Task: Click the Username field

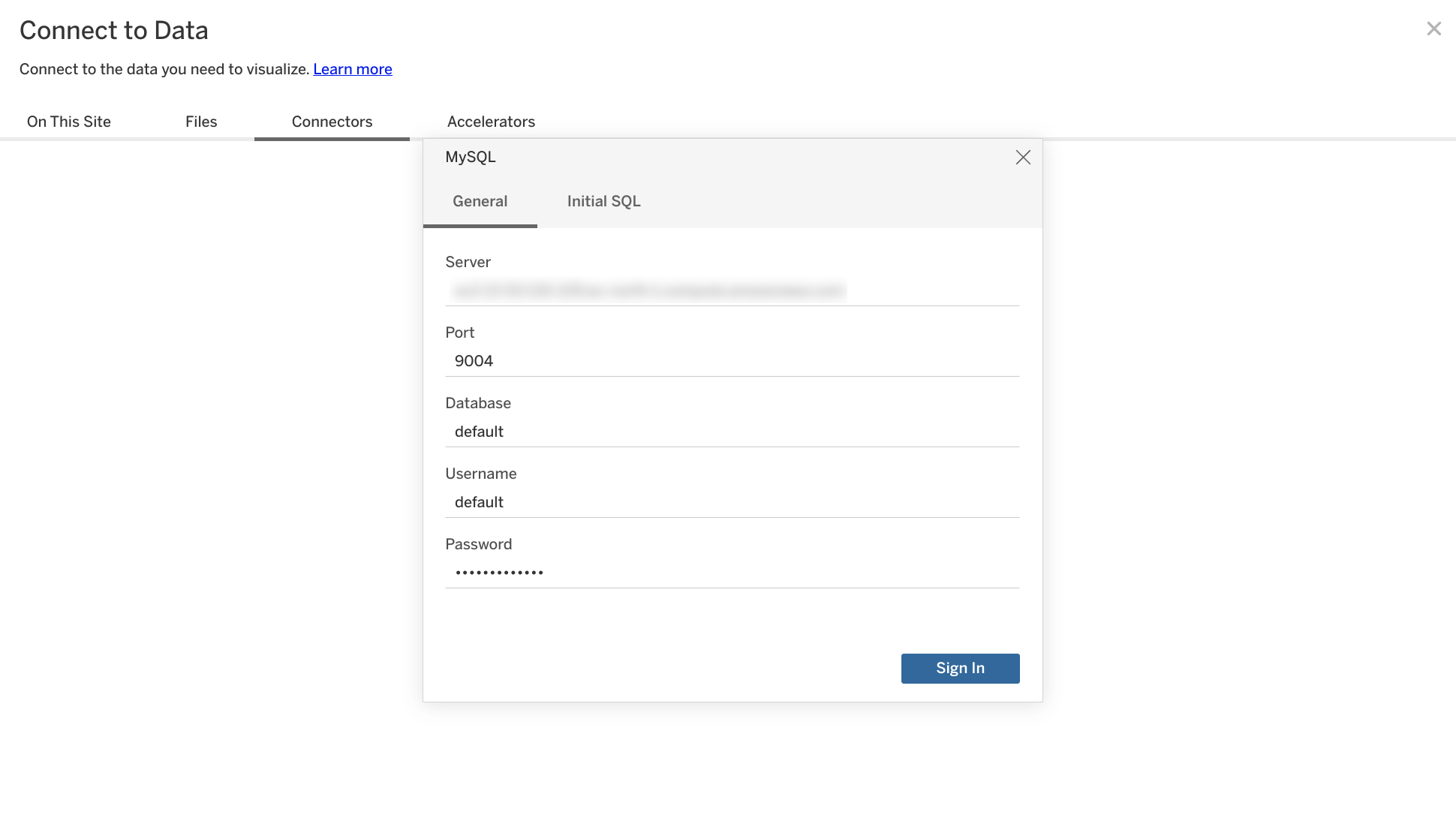Action: point(732,501)
